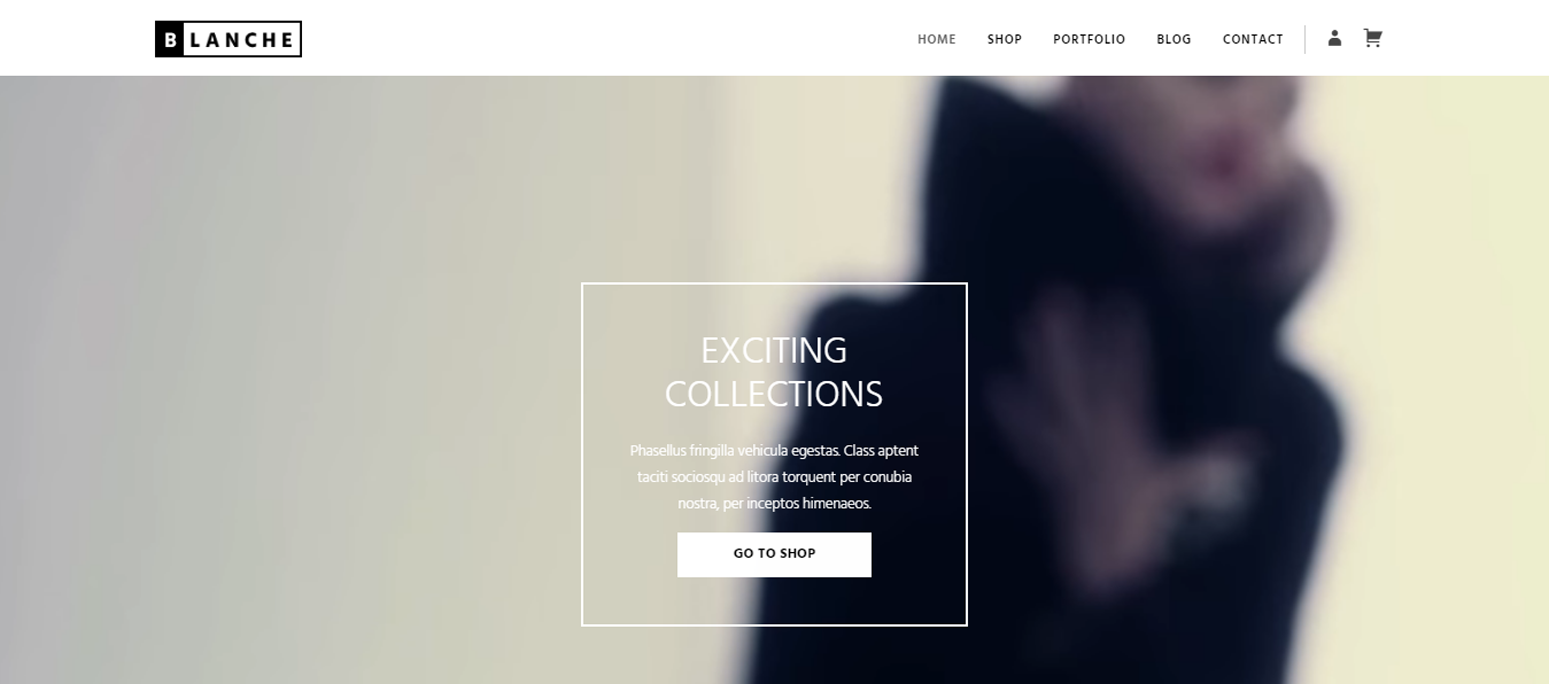The height and width of the screenshot is (684, 1549).
Task: Click the text line ending per conubia
Action: (x=774, y=477)
